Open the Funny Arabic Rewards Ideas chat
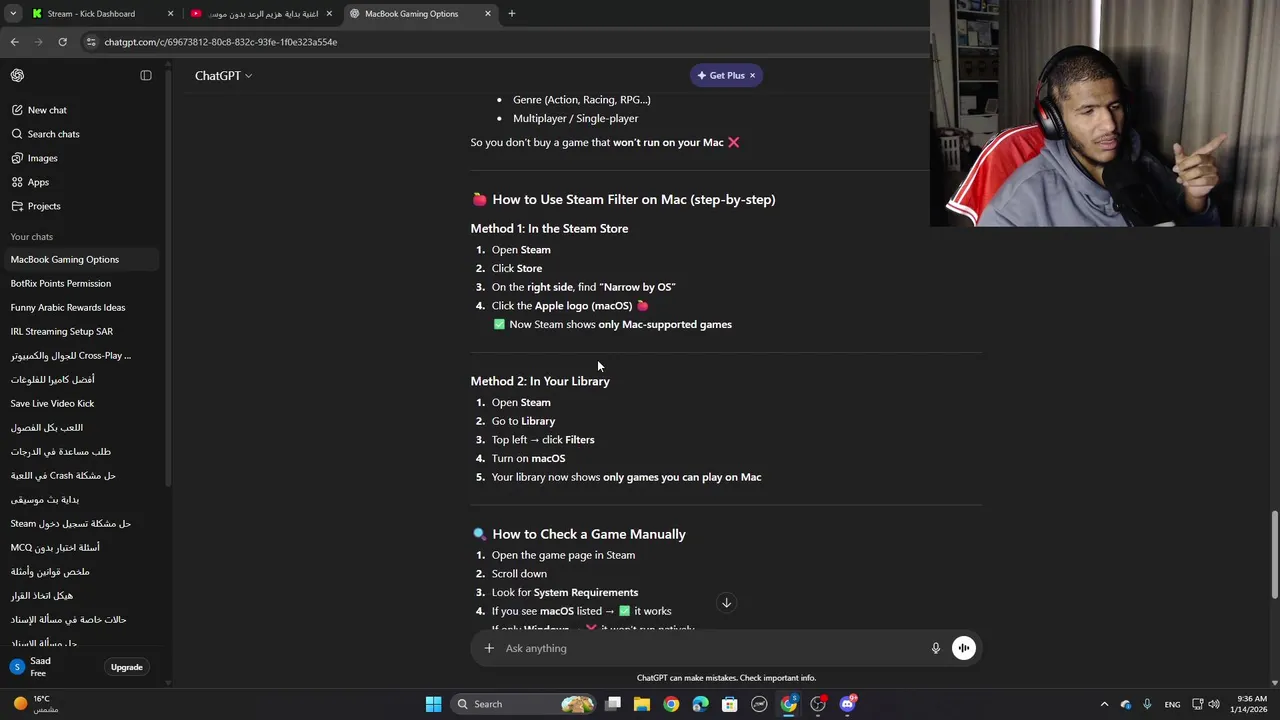This screenshot has height=720, width=1280. point(80,307)
